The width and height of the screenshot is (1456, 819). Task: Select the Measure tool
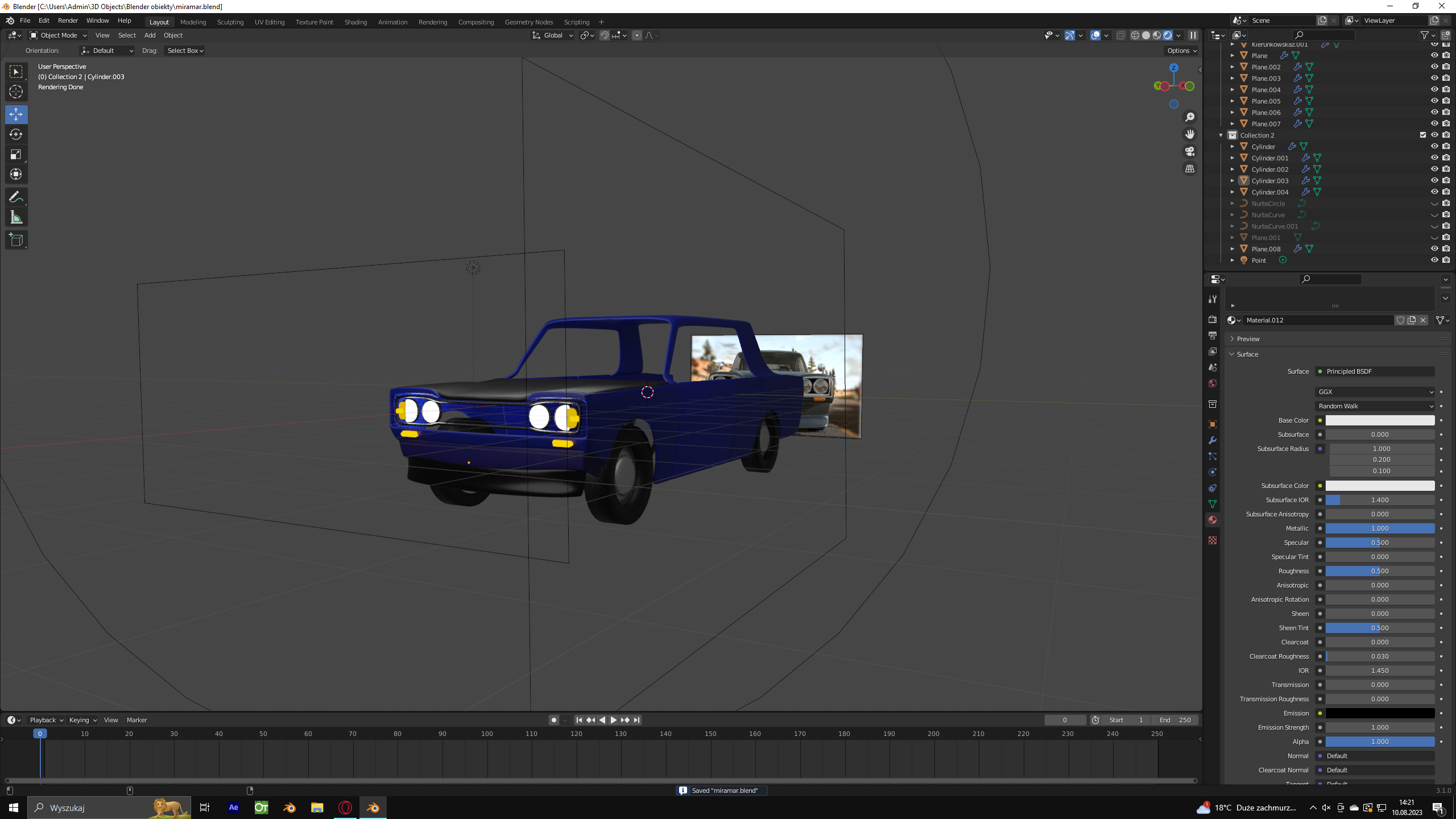(x=16, y=217)
